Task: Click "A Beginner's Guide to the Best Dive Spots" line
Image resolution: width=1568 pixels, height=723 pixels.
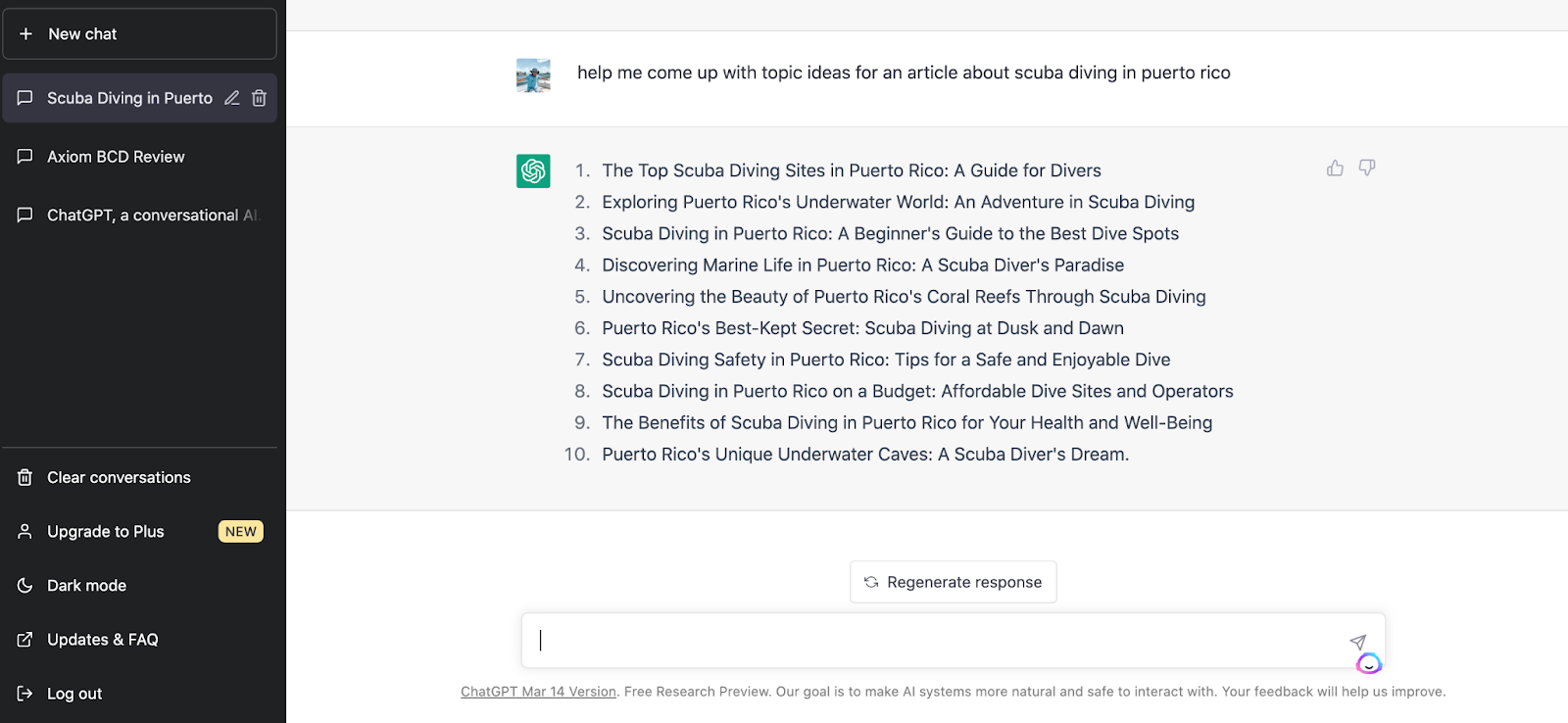Action: (890, 233)
